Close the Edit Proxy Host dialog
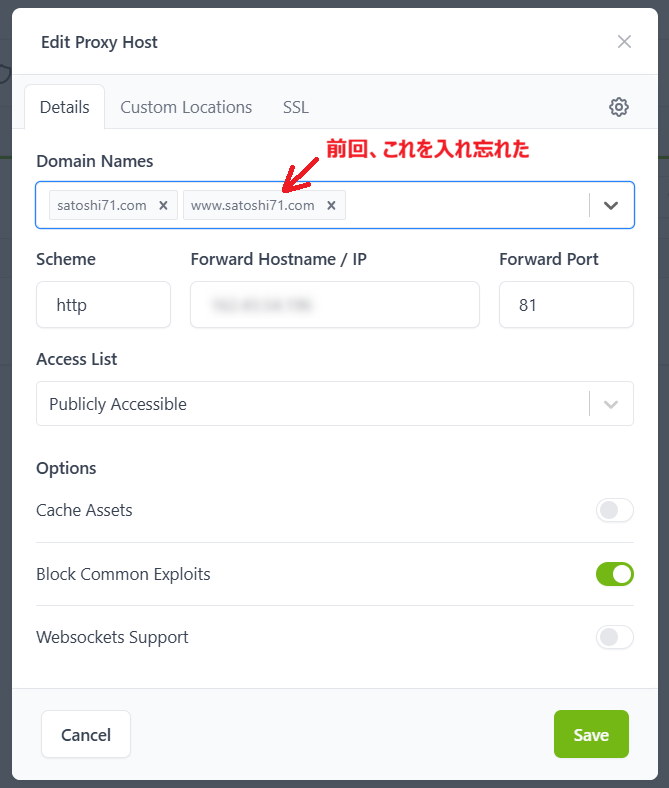The height and width of the screenshot is (788, 669). tap(624, 42)
